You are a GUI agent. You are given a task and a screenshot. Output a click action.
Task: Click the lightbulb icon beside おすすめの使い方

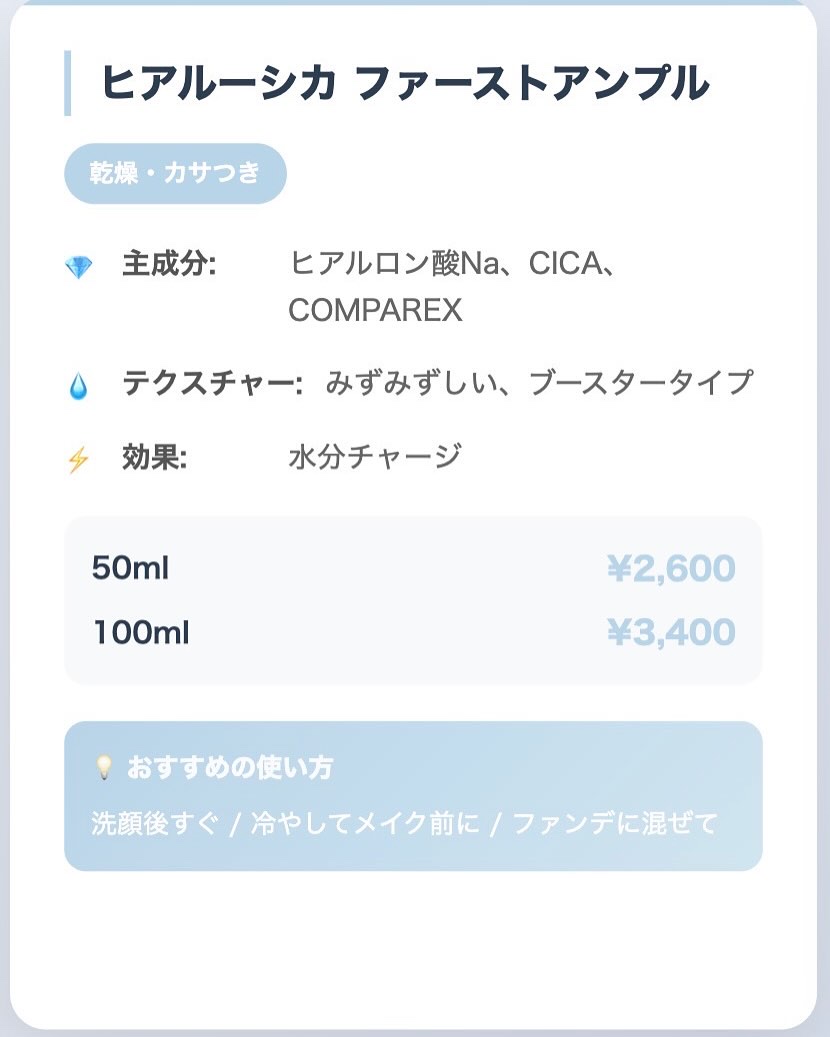coord(103,768)
